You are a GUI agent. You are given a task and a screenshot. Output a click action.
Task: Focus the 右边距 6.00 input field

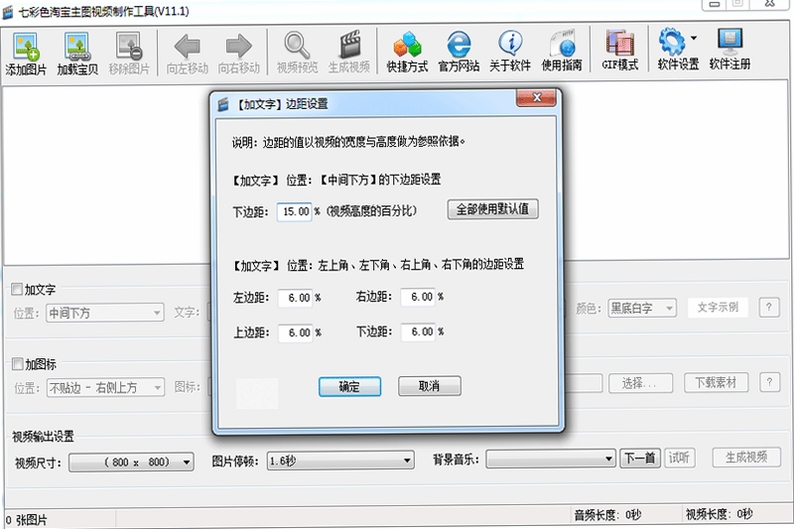418,297
